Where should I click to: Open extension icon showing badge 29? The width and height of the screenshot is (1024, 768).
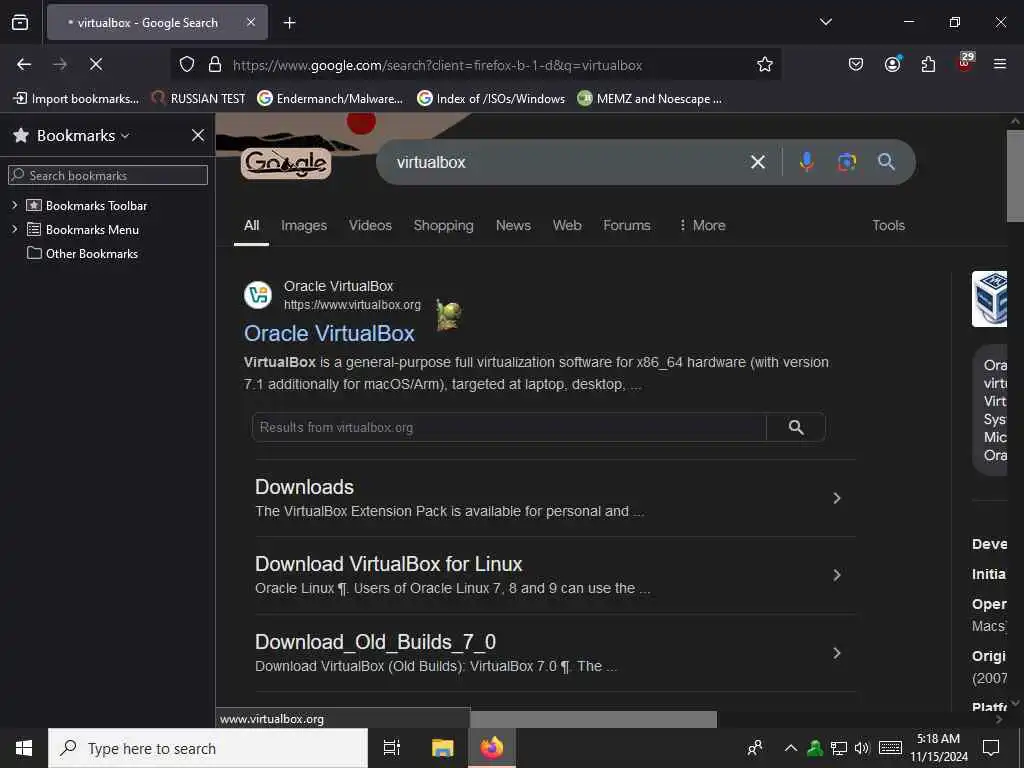tap(965, 63)
